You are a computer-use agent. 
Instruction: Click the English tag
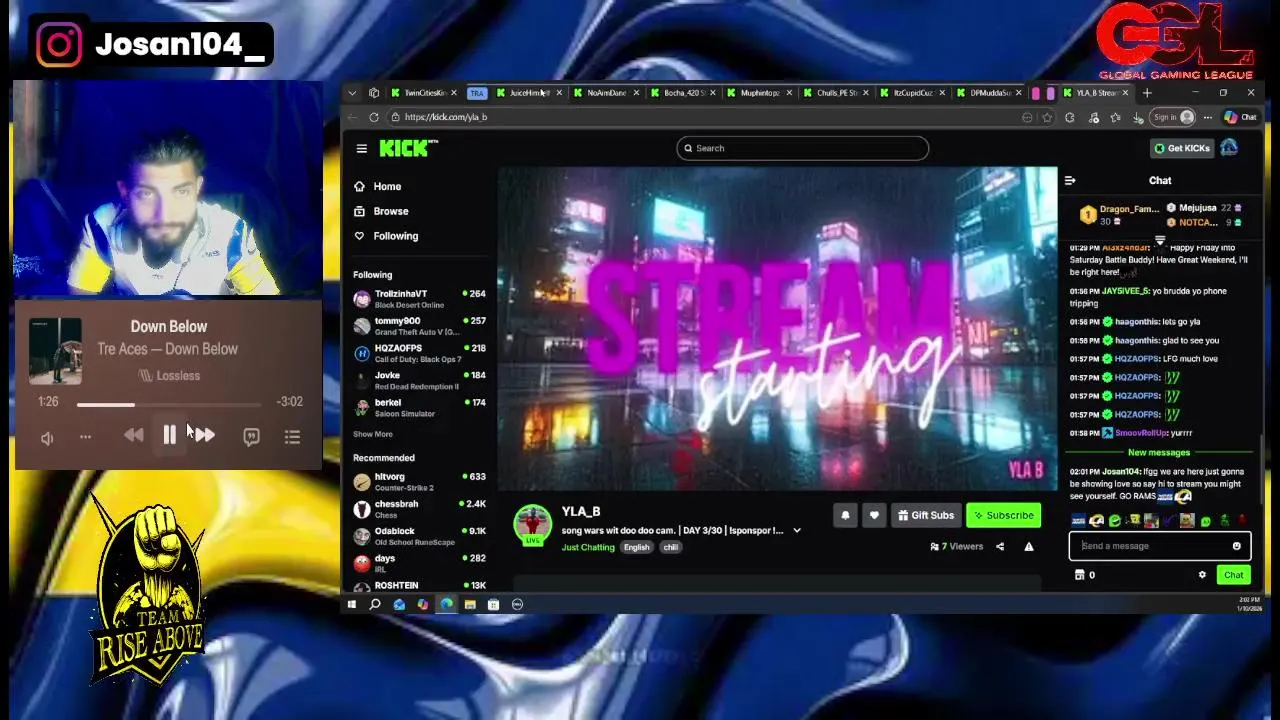637,547
